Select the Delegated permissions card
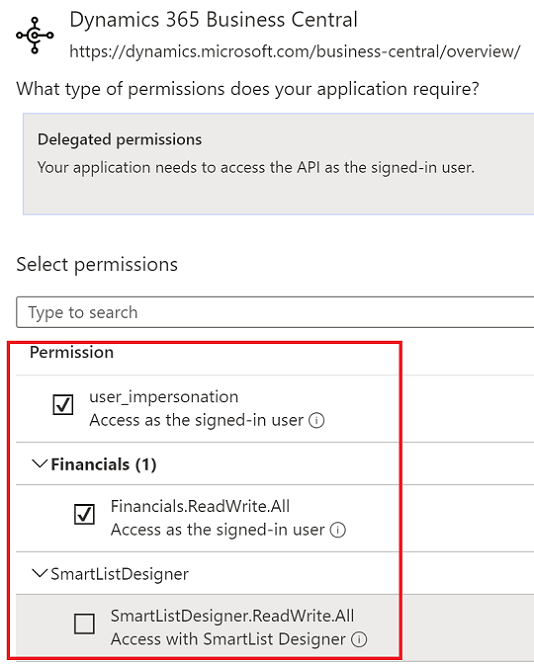Screen dimensions: 534x666 [278, 164]
